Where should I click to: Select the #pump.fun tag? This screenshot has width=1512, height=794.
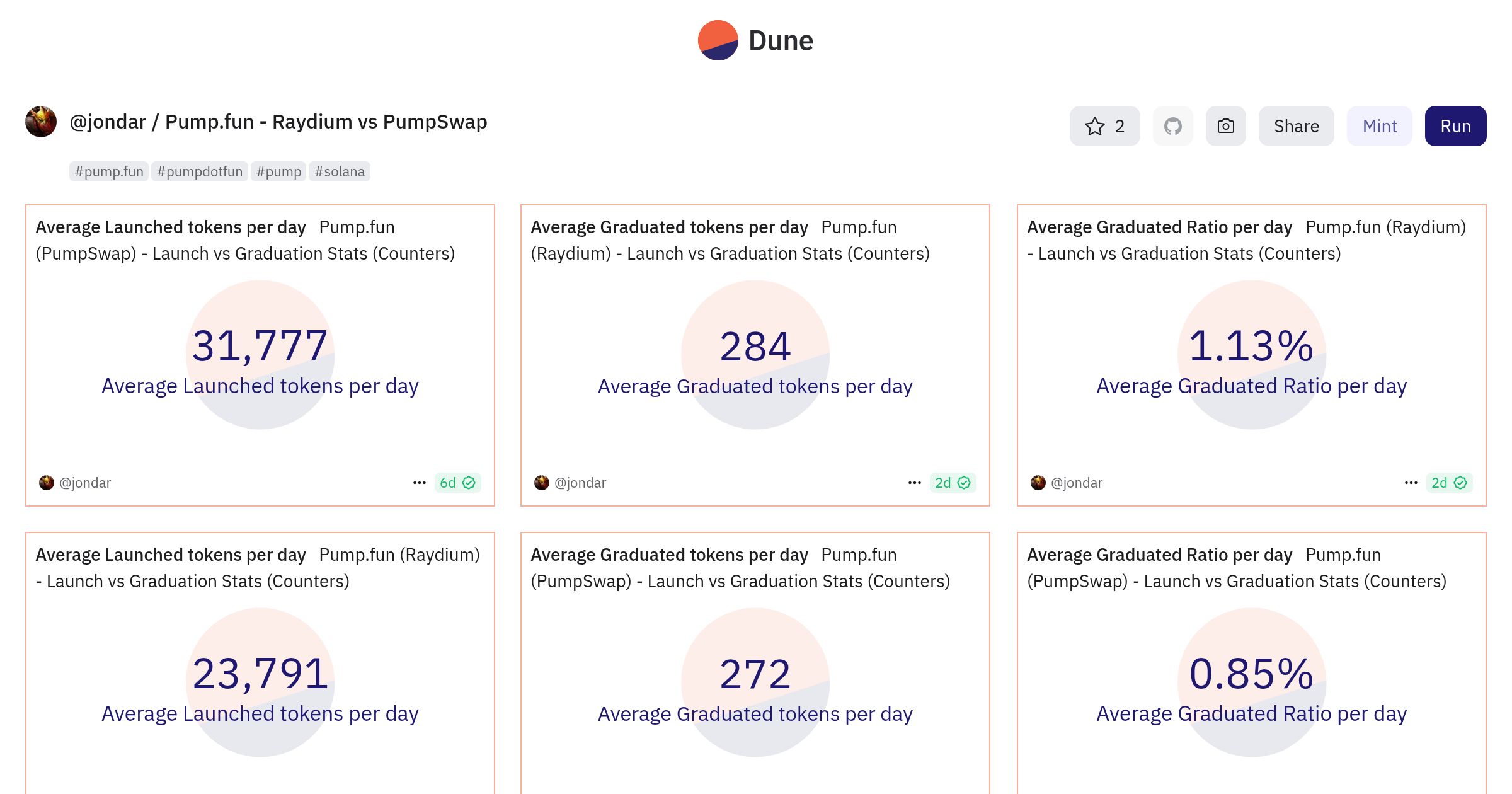tap(109, 171)
